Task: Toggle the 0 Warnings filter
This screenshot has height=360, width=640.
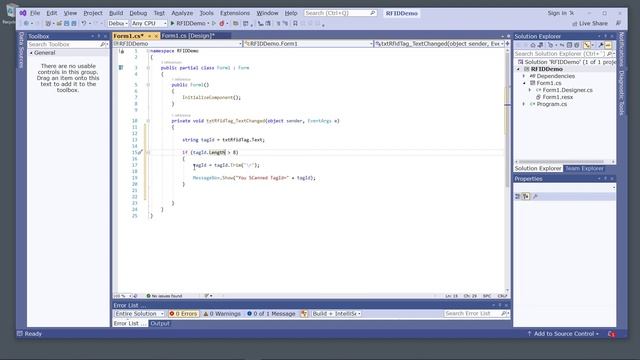Action: click(x=222, y=313)
